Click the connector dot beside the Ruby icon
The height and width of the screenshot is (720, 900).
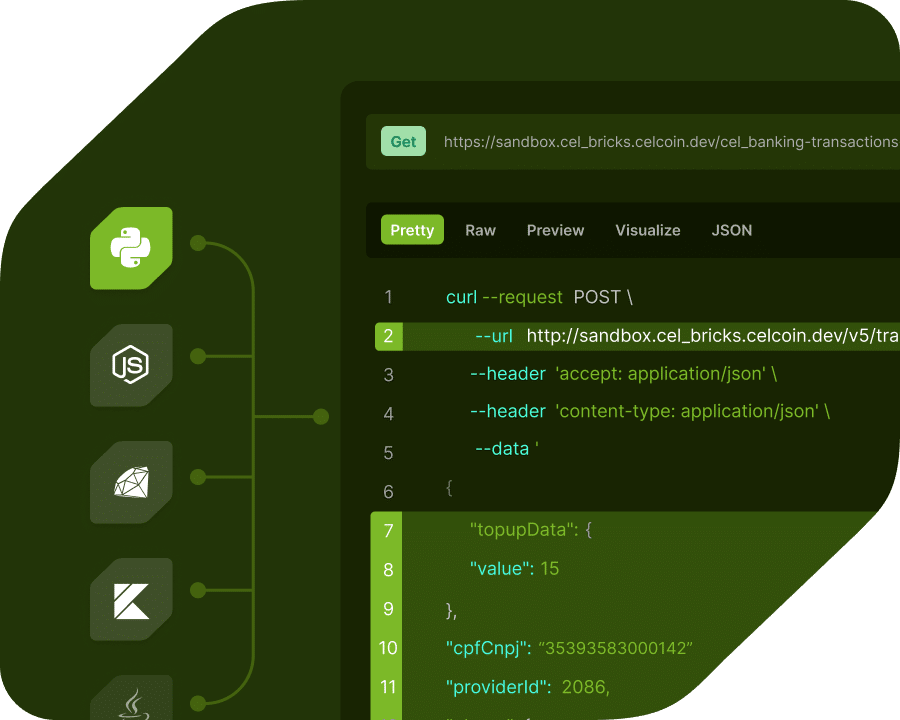click(200, 475)
